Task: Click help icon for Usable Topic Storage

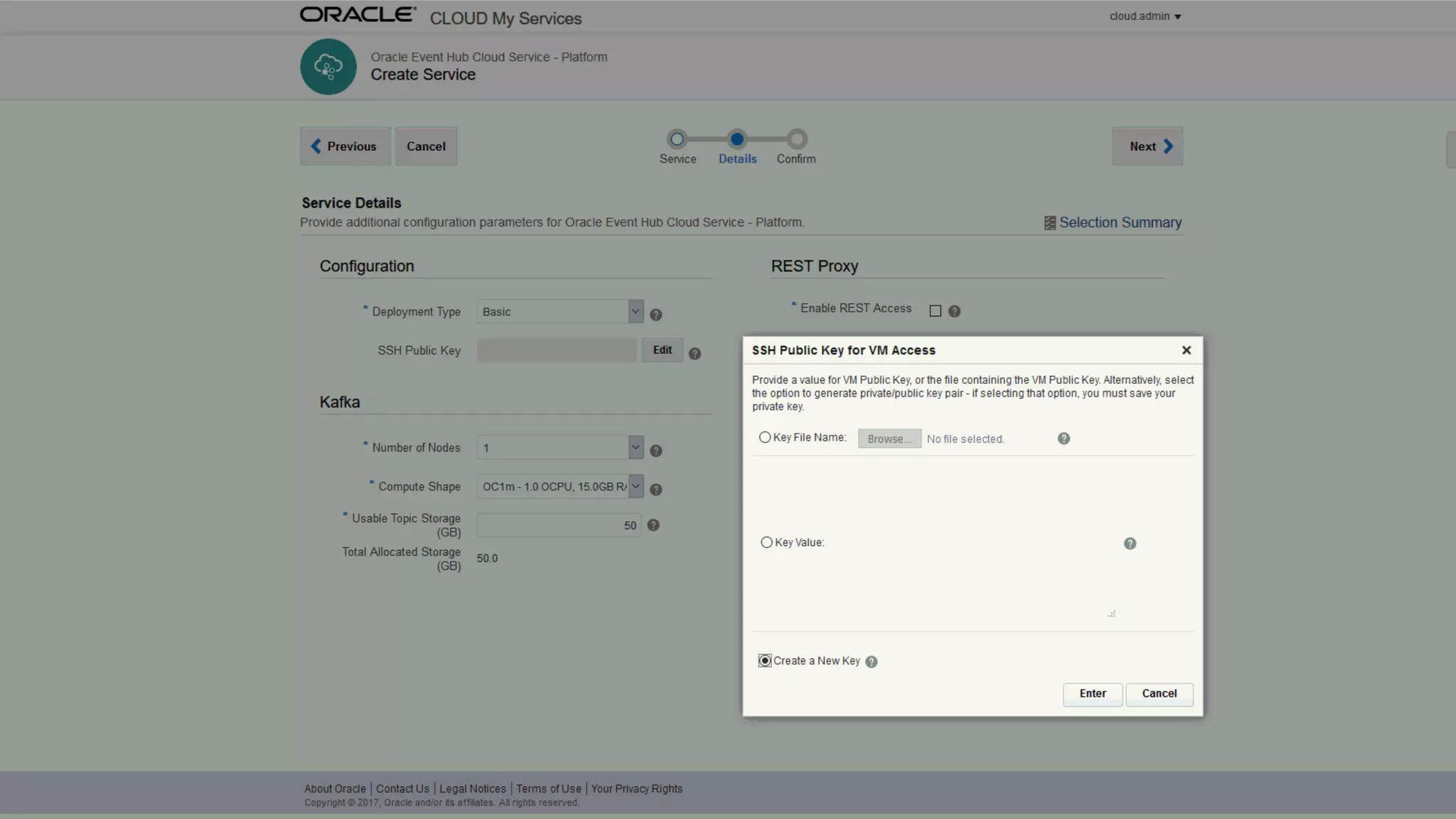Action: click(x=653, y=525)
